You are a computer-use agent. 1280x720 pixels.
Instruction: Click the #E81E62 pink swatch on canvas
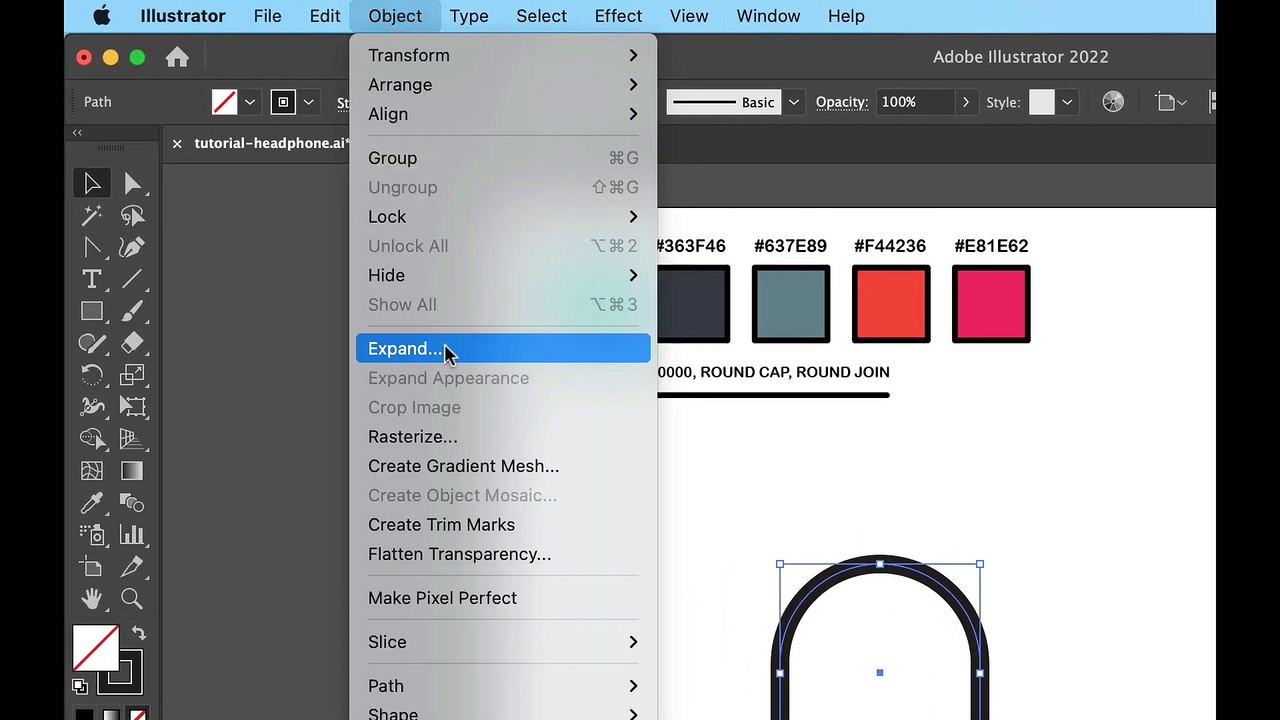pos(991,304)
